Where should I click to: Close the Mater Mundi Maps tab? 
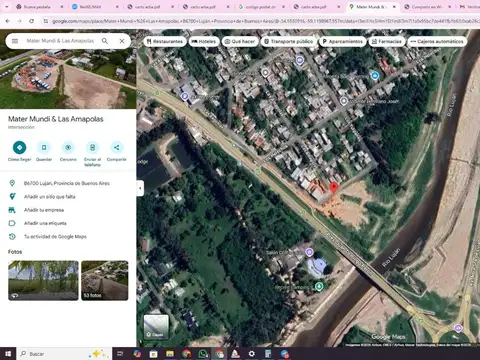click(394, 7)
